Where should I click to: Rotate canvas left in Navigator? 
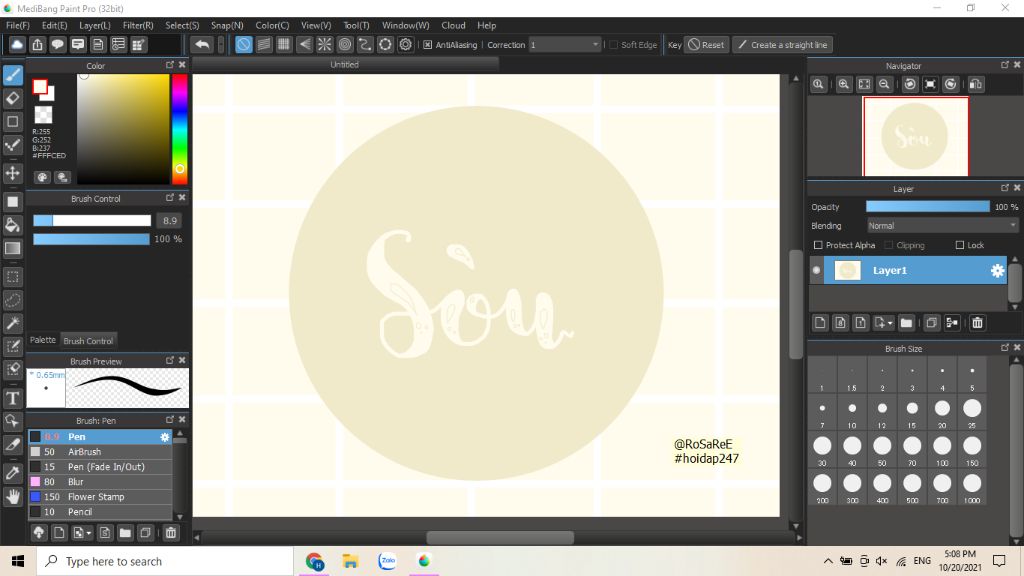point(910,84)
